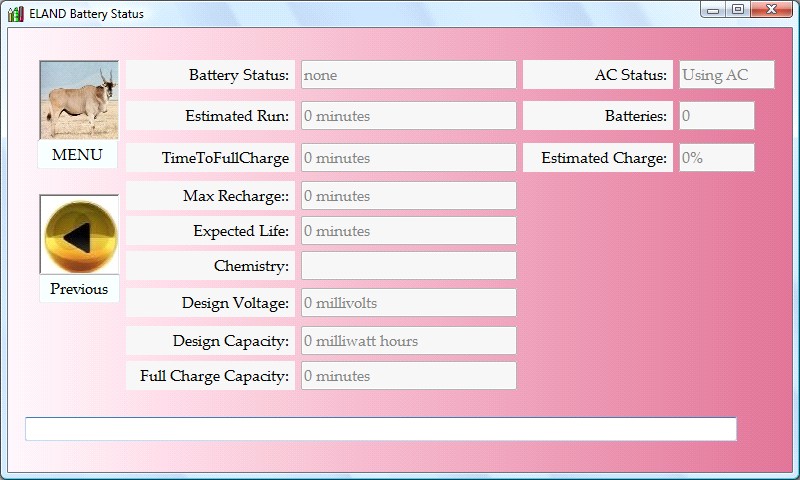The image size is (800, 480).
Task: Click the Estimated Charge percentage field
Action: coord(716,158)
